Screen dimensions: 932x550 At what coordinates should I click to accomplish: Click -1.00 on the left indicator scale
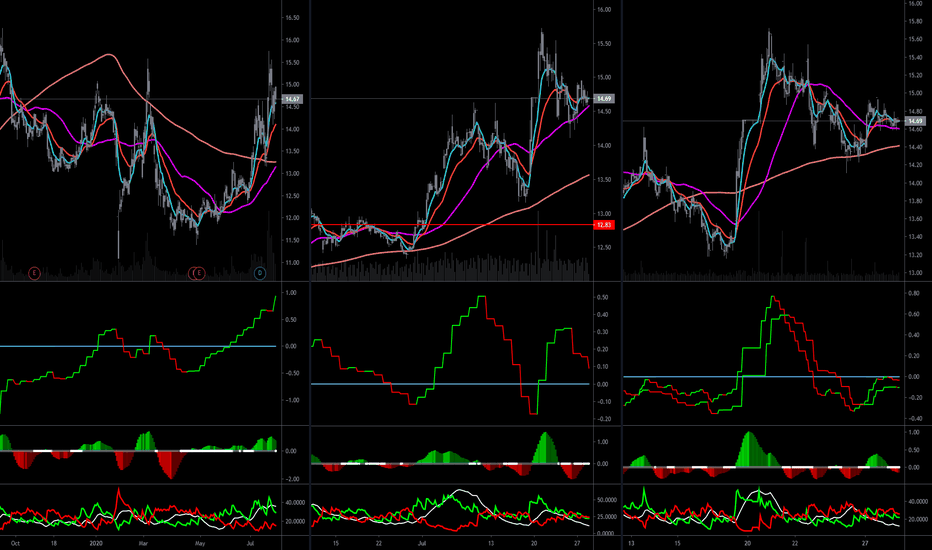tap(291, 400)
